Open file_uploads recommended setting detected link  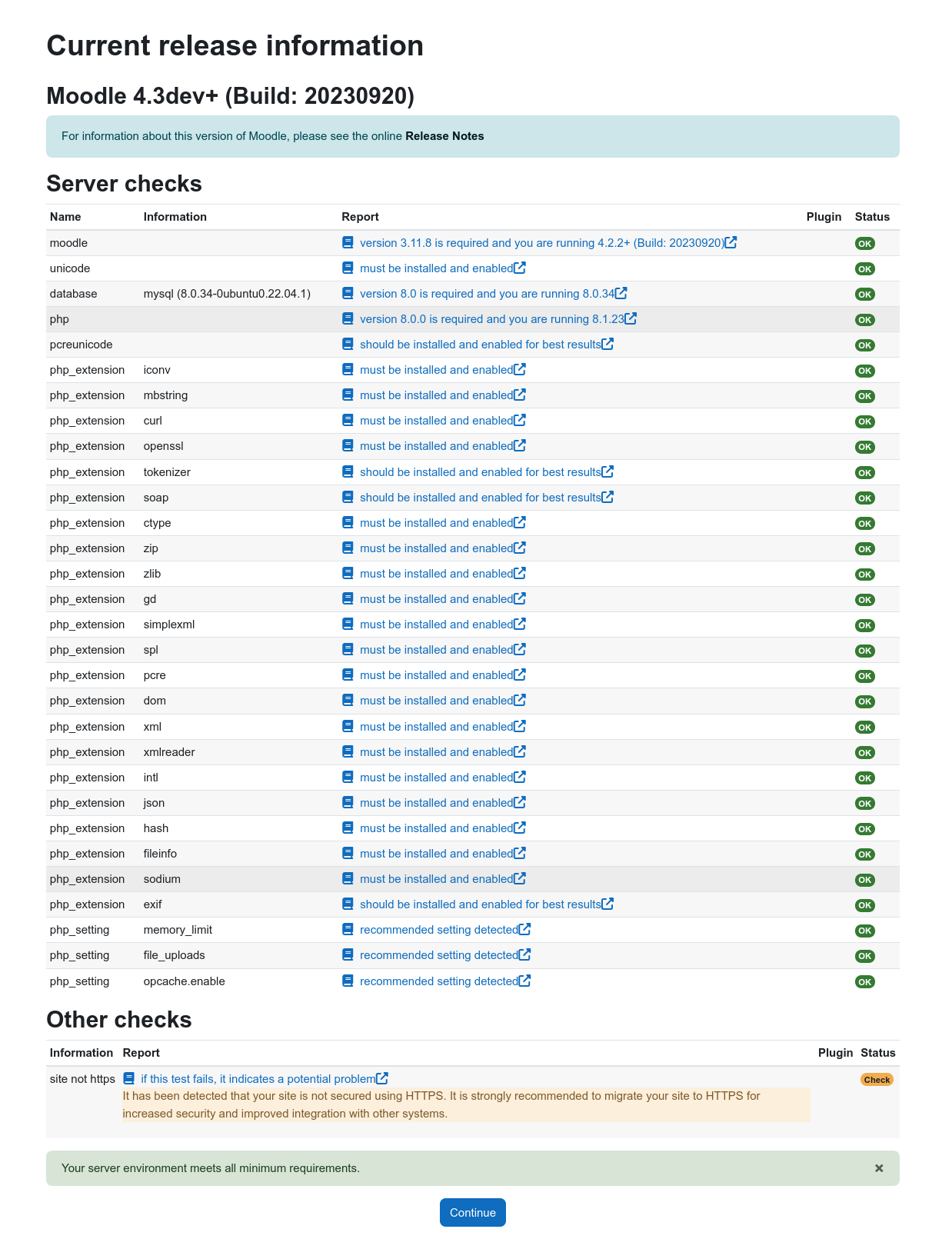tap(439, 955)
